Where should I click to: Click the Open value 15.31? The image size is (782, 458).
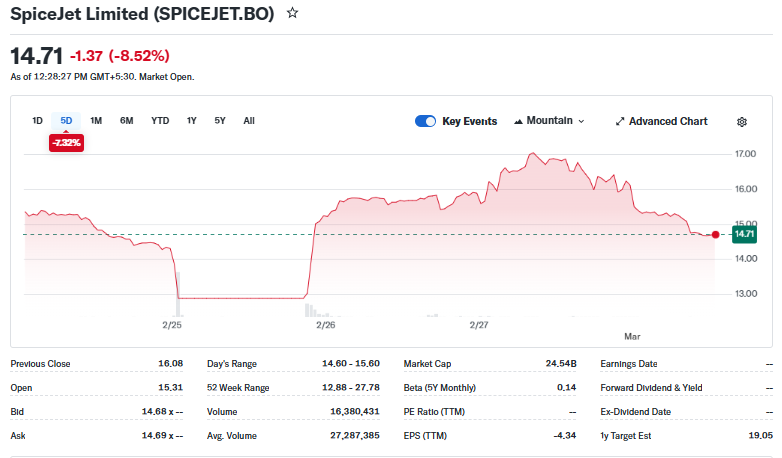(171, 387)
